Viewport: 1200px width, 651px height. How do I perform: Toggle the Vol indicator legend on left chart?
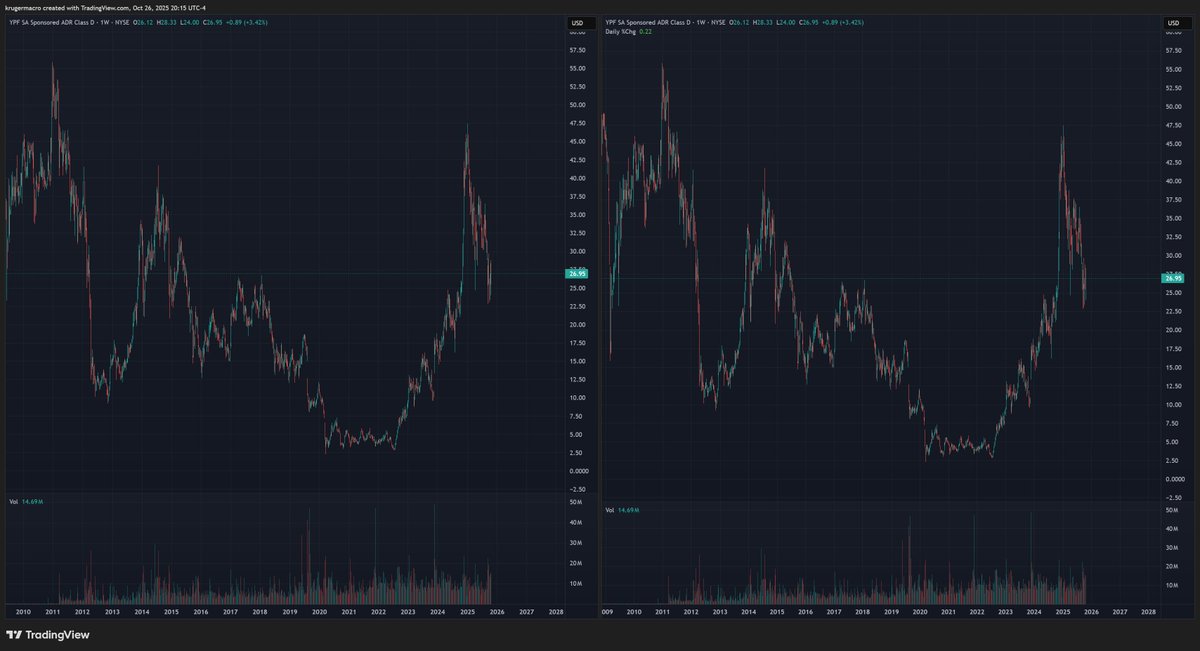(12, 500)
